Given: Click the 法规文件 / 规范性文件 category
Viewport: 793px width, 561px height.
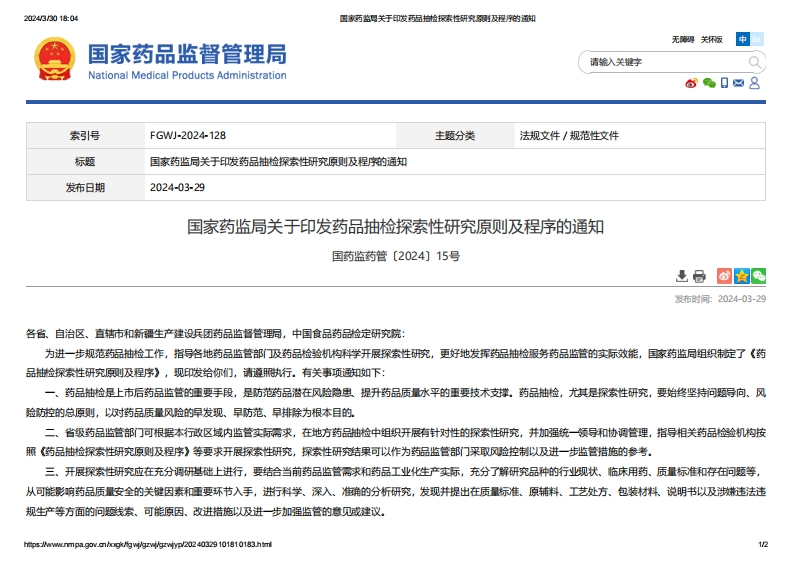Looking at the screenshot, I should 569,135.
